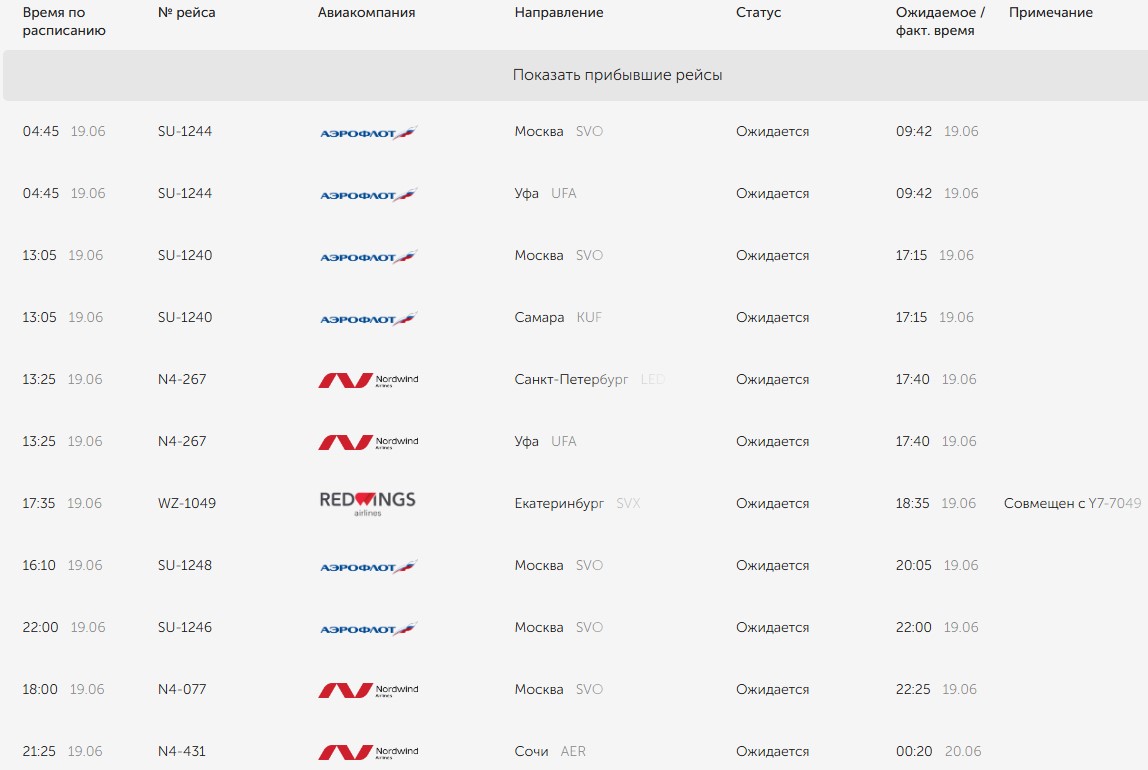Screen dimensions: 1148x770
Task: Open flight number WZ-1049
Action: click(186, 503)
